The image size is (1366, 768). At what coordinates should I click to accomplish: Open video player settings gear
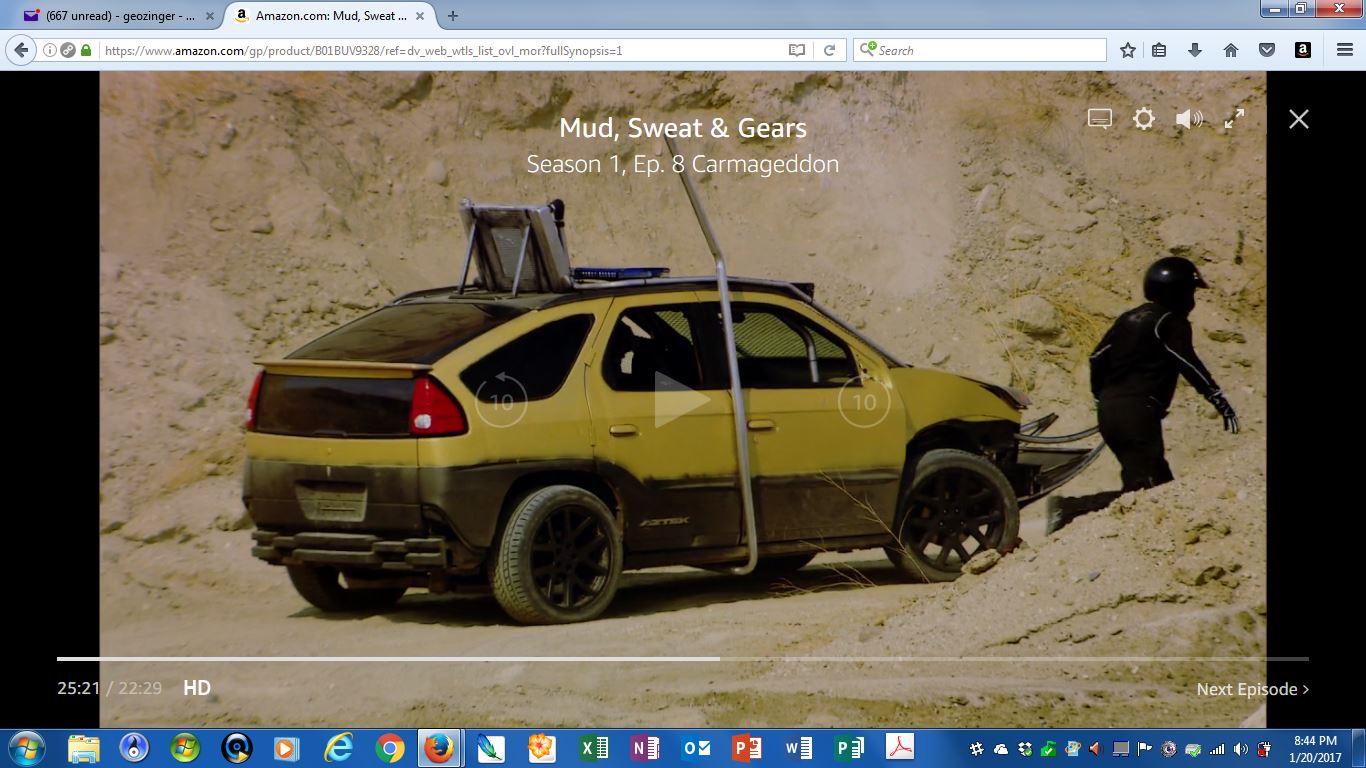(x=1144, y=119)
